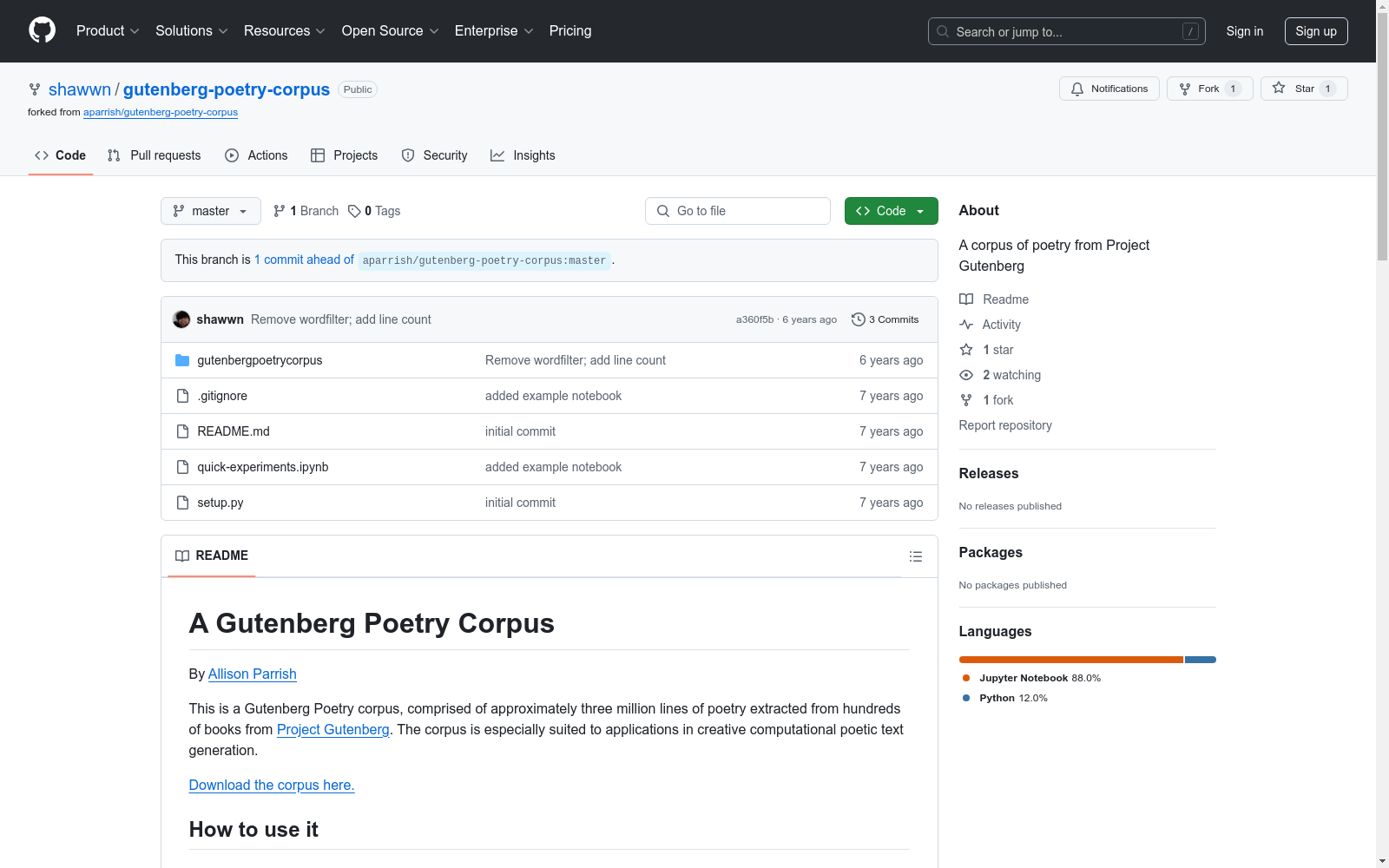
Task: Click the fork icon in Fork button
Action: [1185, 89]
